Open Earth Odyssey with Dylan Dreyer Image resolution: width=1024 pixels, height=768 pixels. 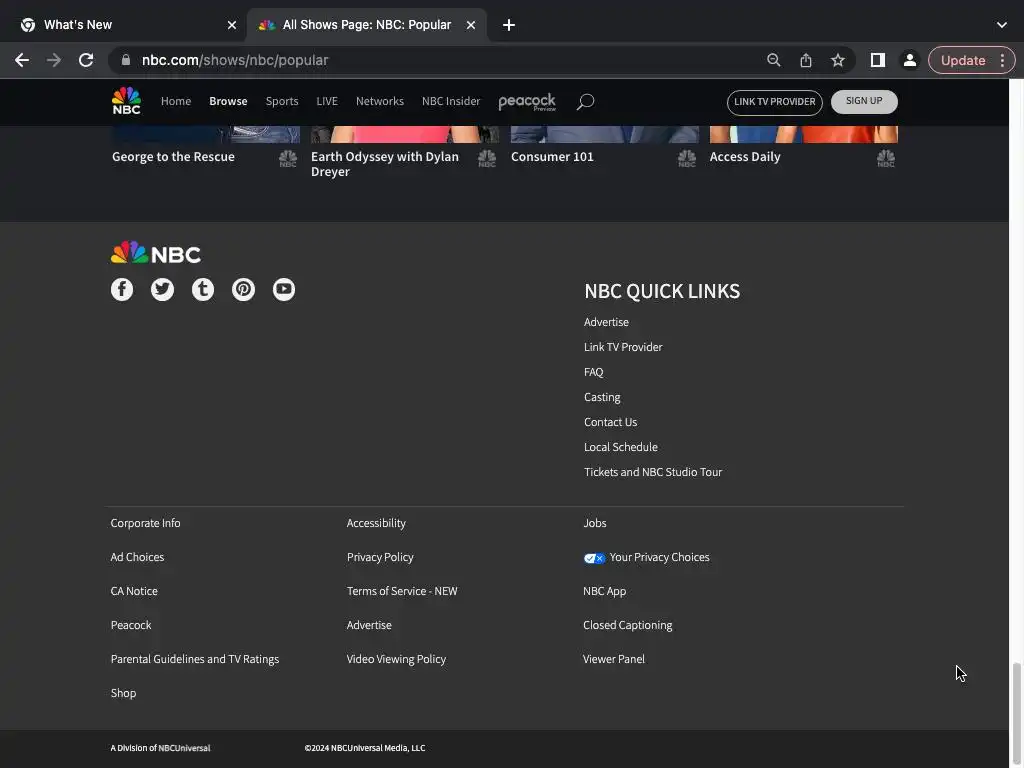coord(385,164)
